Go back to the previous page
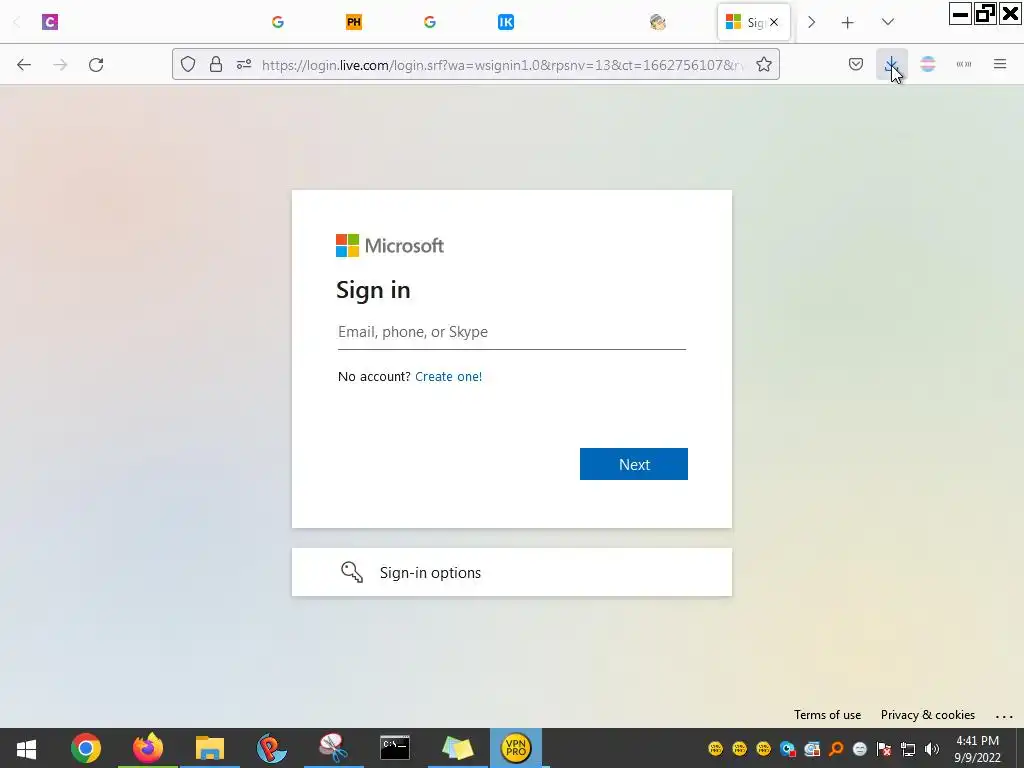The width and height of the screenshot is (1024, 768). coord(24,65)
